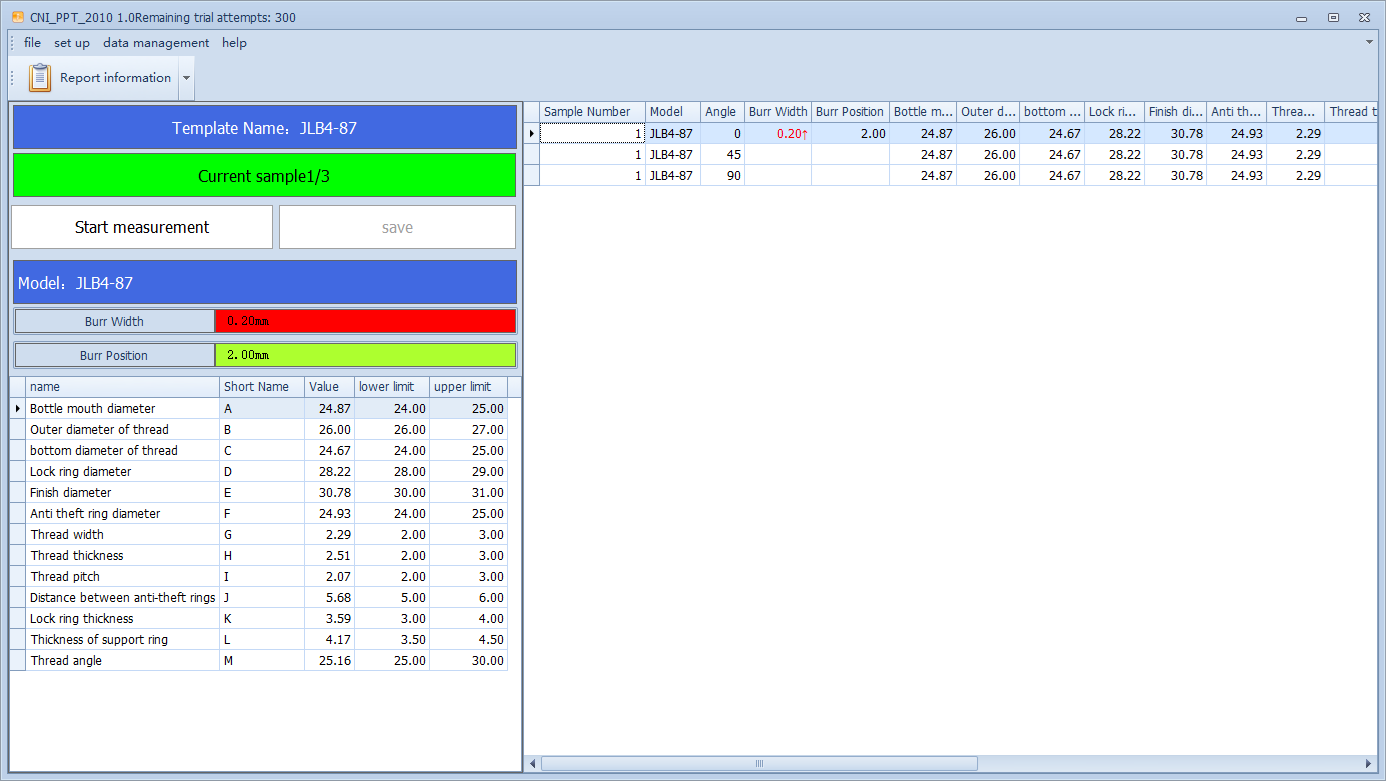The image size is (1386, 781).
Task: Expand the menu bar overflow arrow
Action: [1369, 42]
